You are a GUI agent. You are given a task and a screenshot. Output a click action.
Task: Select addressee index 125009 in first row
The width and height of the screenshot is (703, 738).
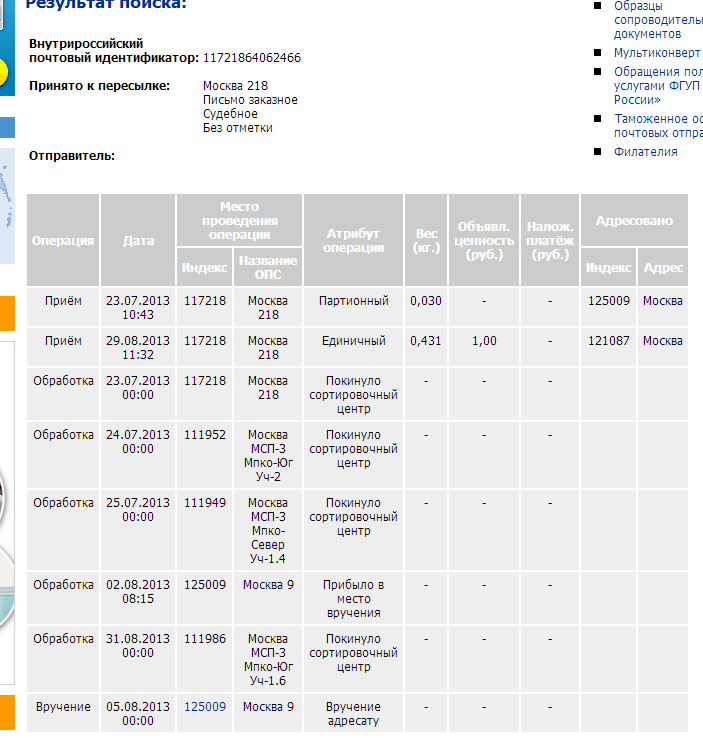[608, 301]
